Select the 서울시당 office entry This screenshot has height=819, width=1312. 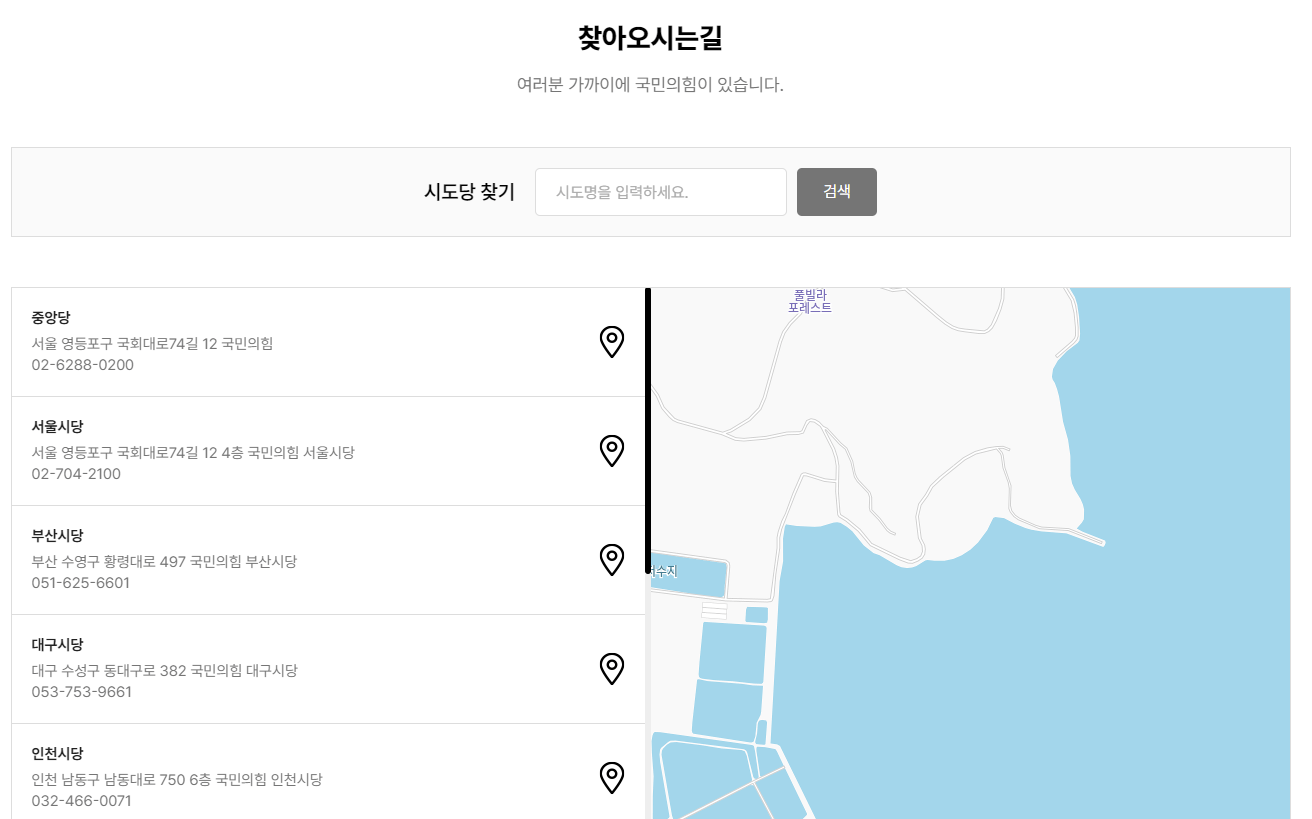coord(300,451)
